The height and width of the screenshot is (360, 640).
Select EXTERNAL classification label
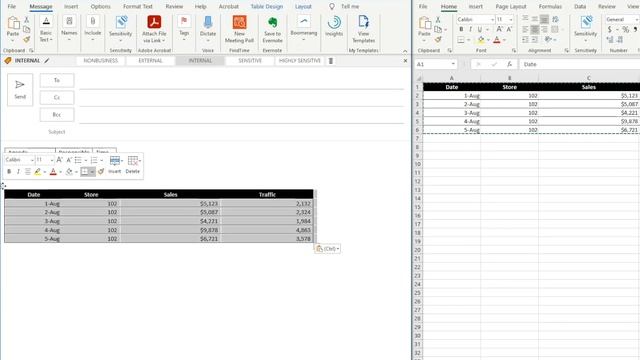pyautogui.click(x=150, y=60)
